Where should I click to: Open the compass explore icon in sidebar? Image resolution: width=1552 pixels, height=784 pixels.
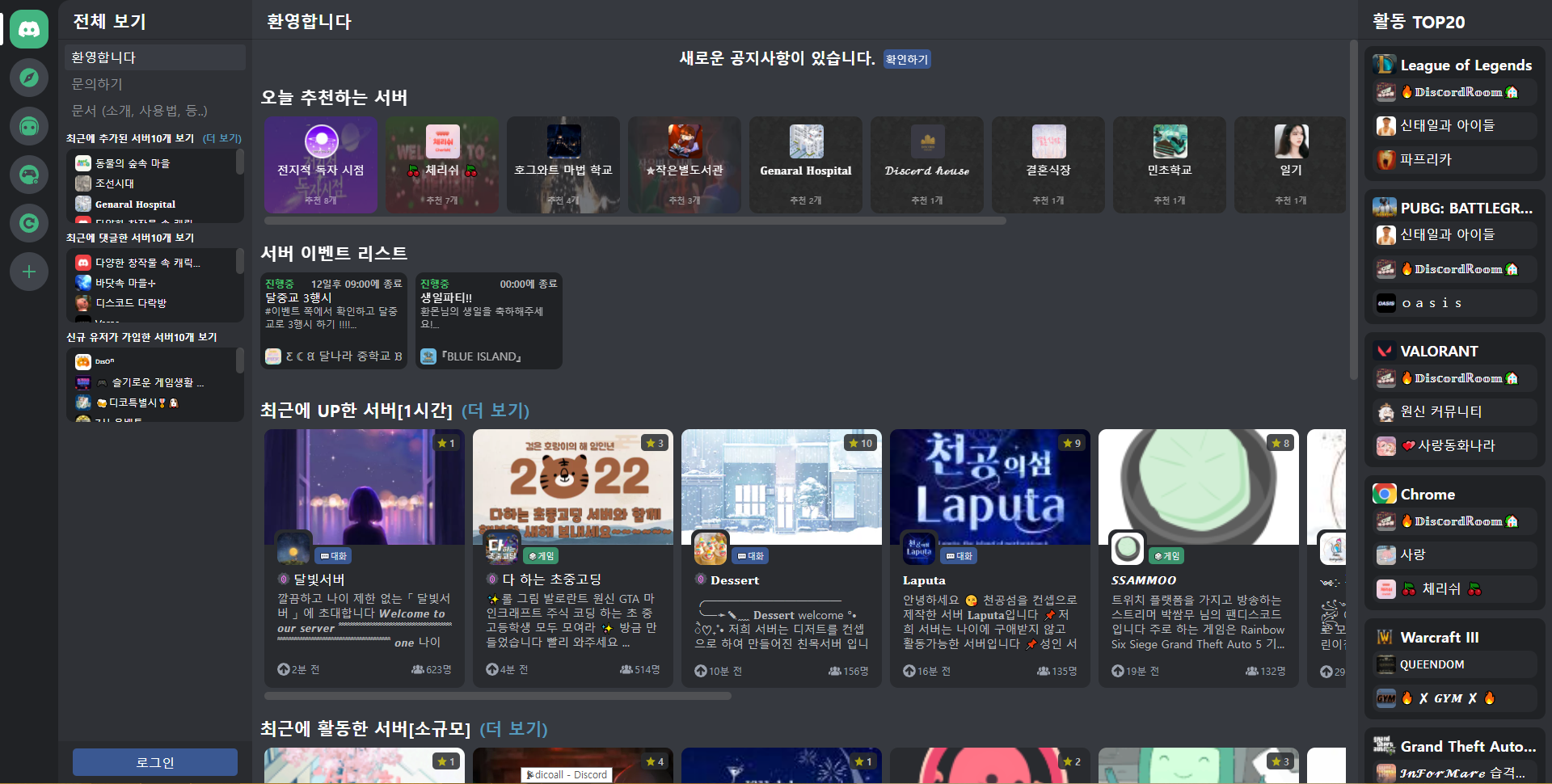pyautogui.click(x=29, y=78)
